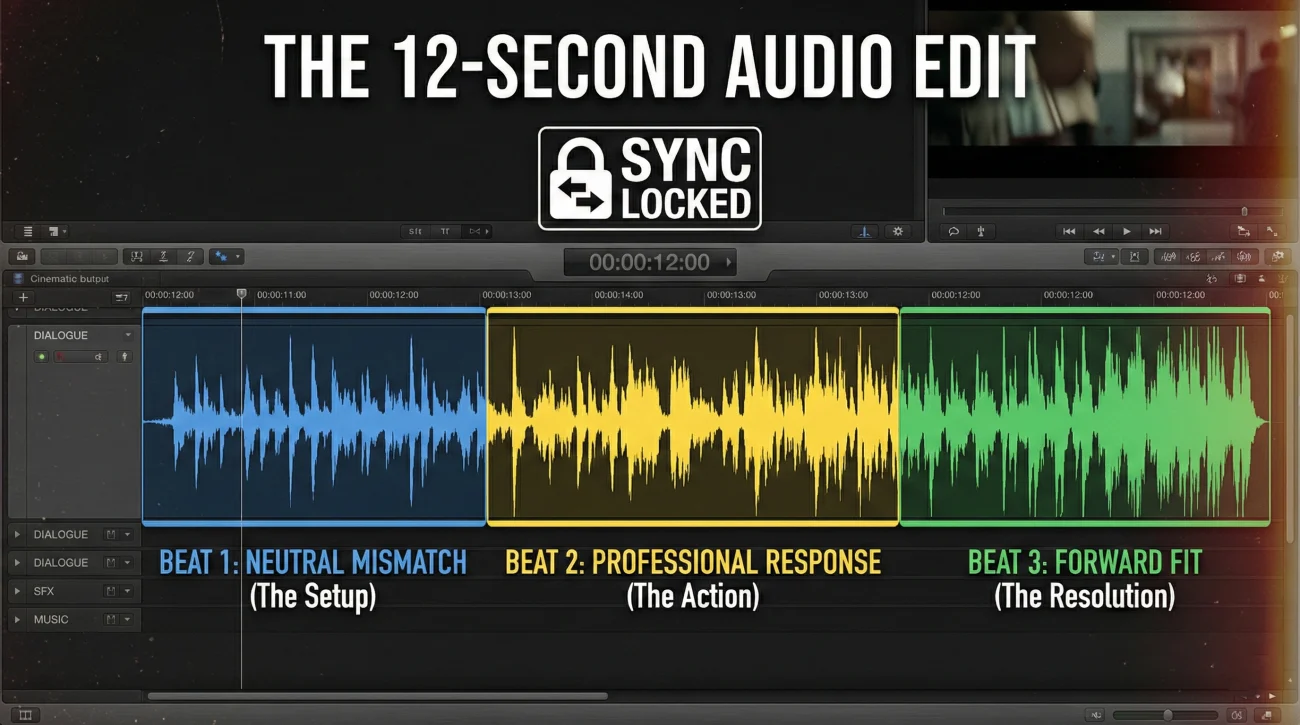
Task: Click the viewer scrubber bar handle
Action: tap(1244, 211)
